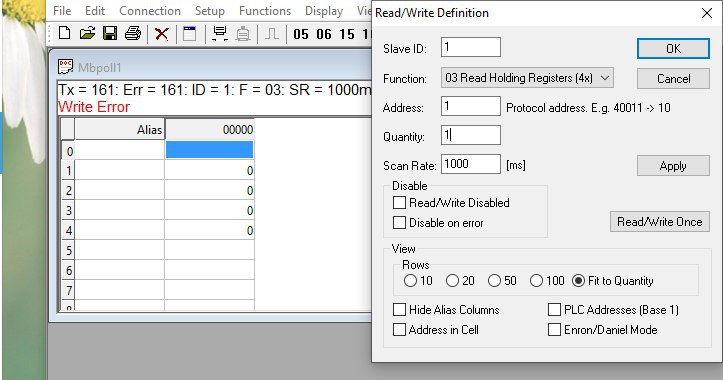Image resolution: width=723 pixels, height=380 pixels.
Task: Open the Edit menu
Action: coord(95,11)
